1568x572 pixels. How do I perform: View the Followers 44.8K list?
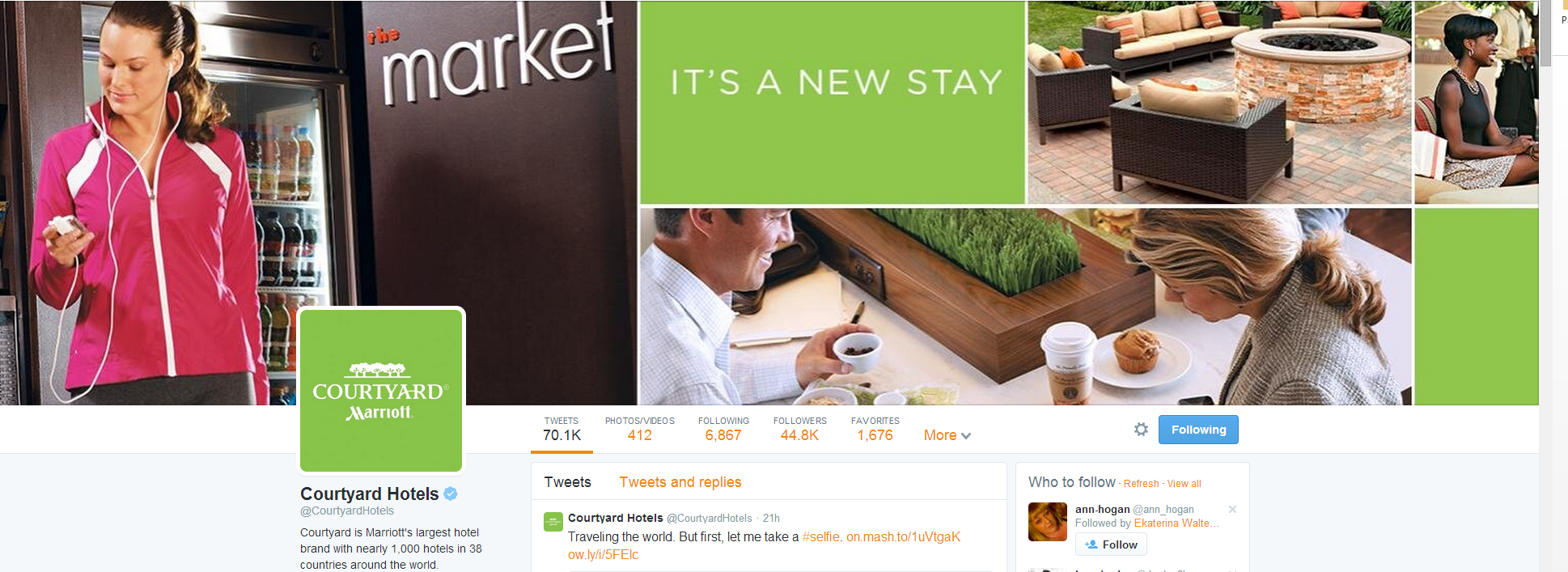799,429
